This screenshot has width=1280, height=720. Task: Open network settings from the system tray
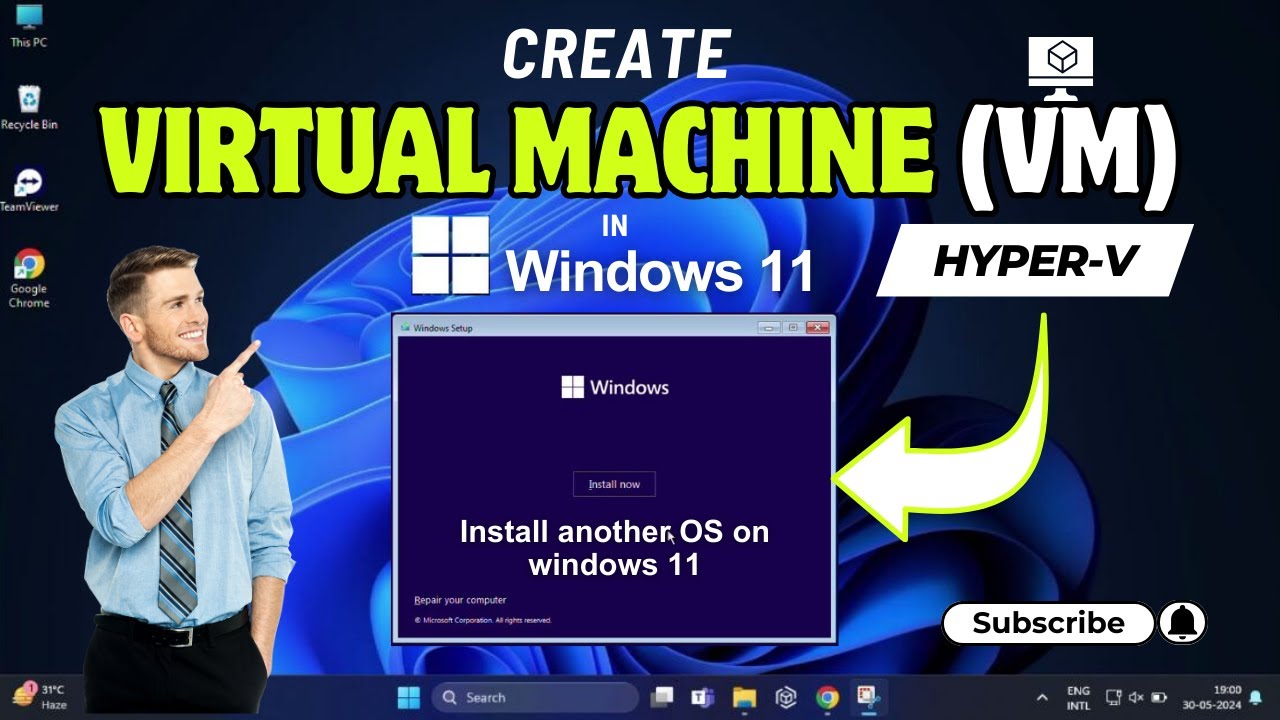(1113, 697)
